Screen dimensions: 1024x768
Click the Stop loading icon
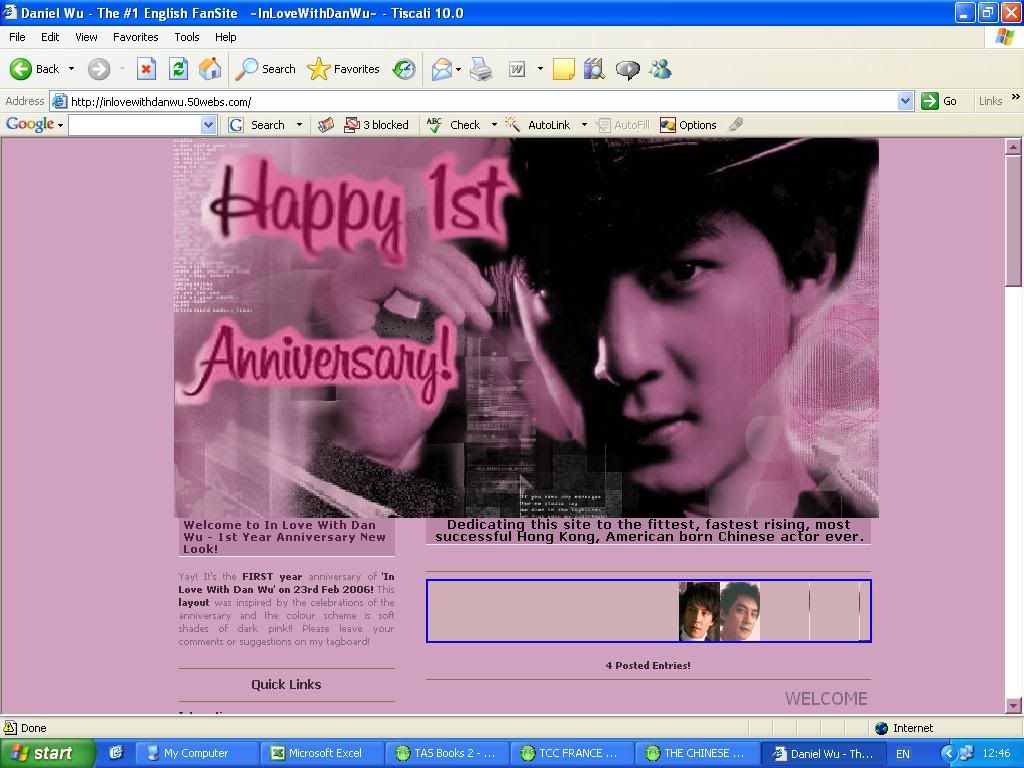[x=146, y=69]
